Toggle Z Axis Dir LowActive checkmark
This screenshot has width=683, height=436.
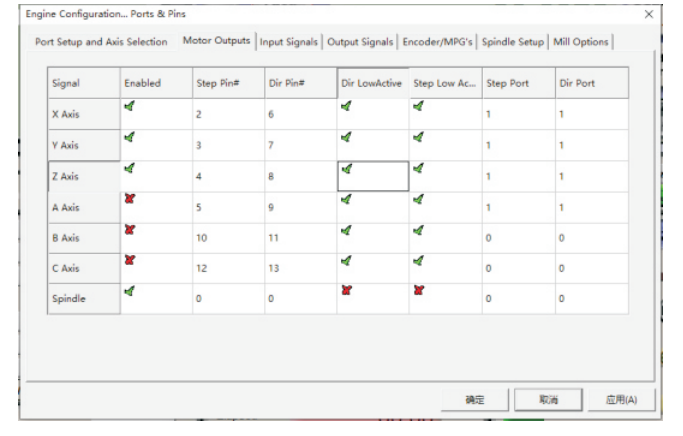(x=346, y=169)
